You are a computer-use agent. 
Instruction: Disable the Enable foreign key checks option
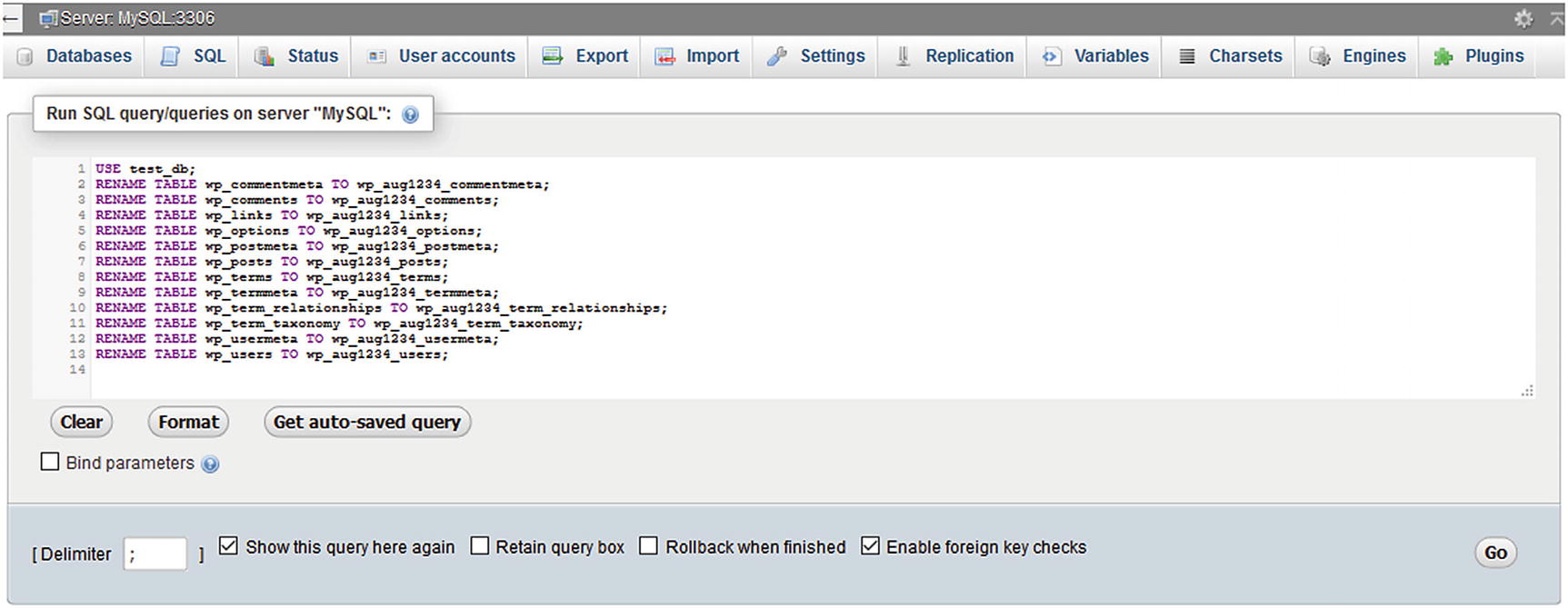tap(870, 546)
